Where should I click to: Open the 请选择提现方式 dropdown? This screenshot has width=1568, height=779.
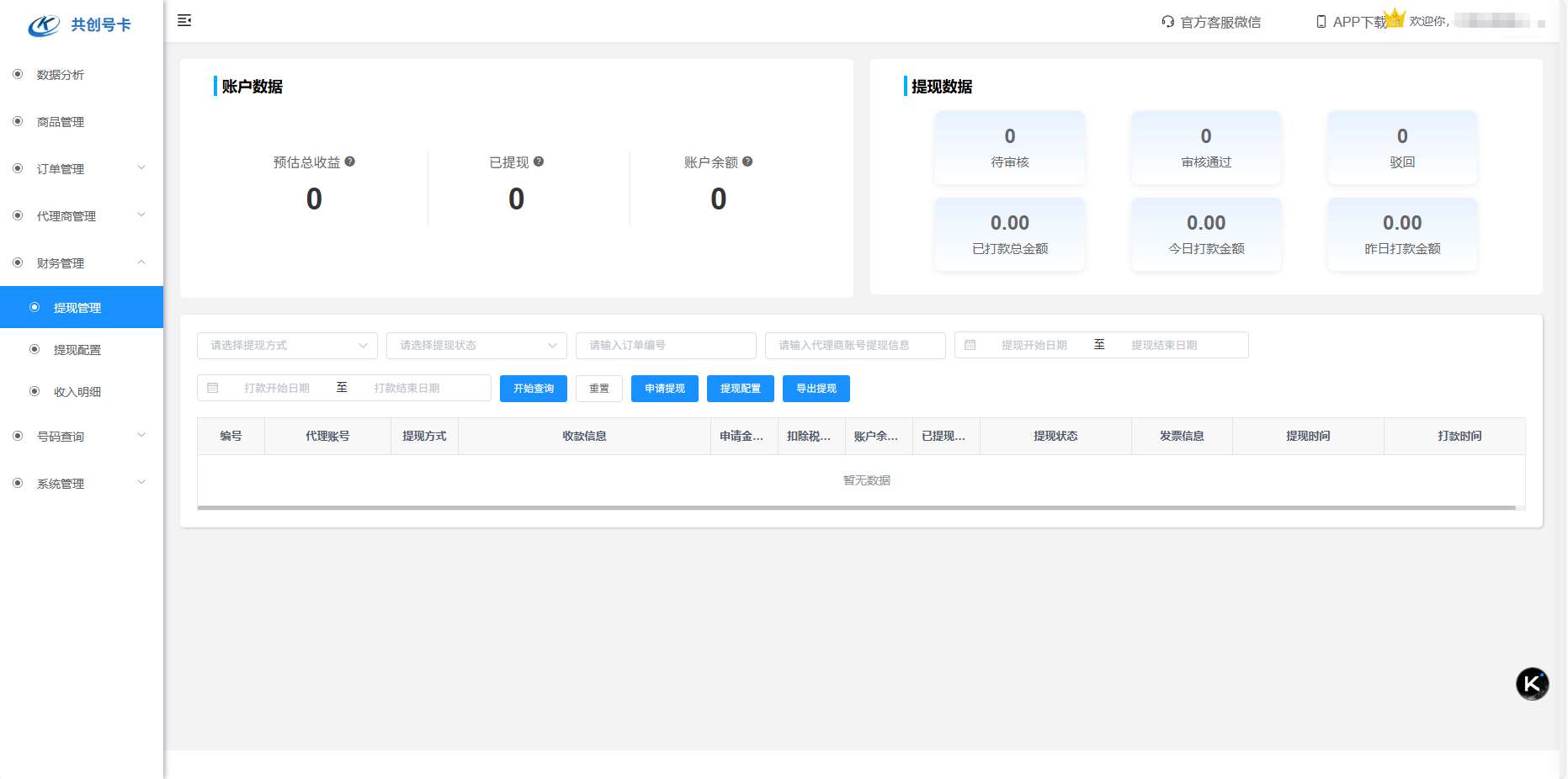point(287,346)
